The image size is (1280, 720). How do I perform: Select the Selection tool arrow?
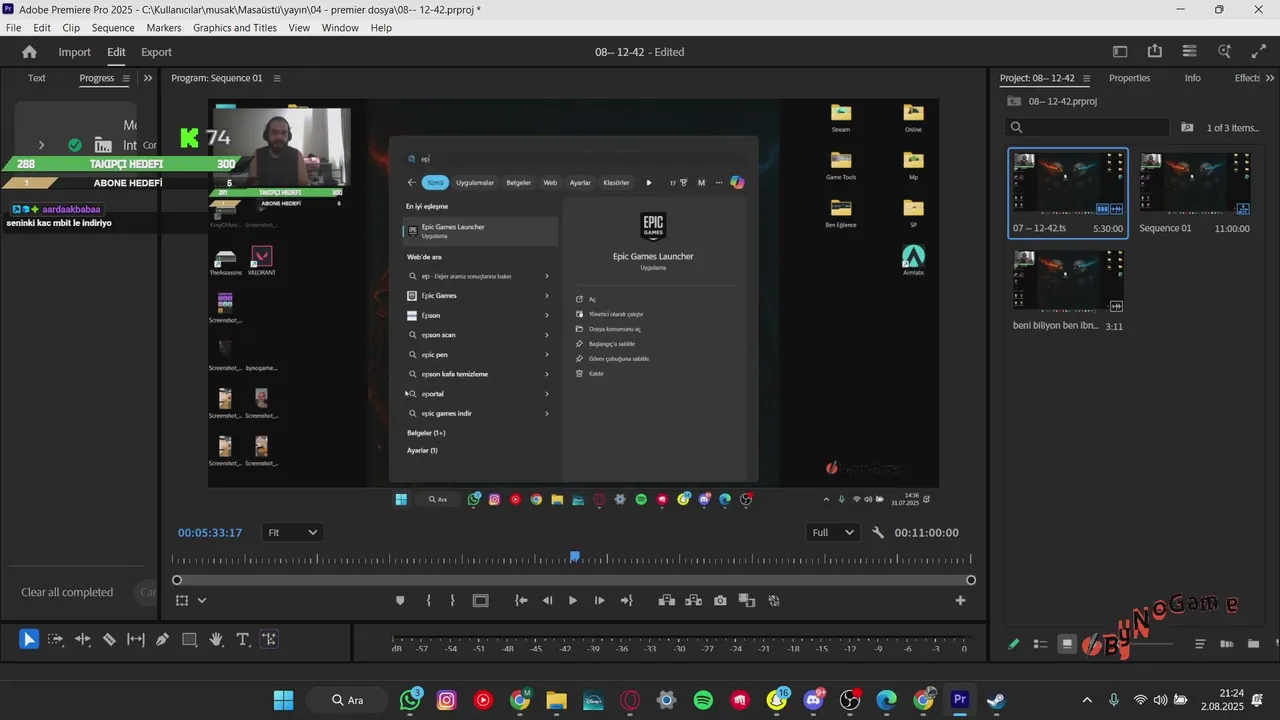coord(29,639)
